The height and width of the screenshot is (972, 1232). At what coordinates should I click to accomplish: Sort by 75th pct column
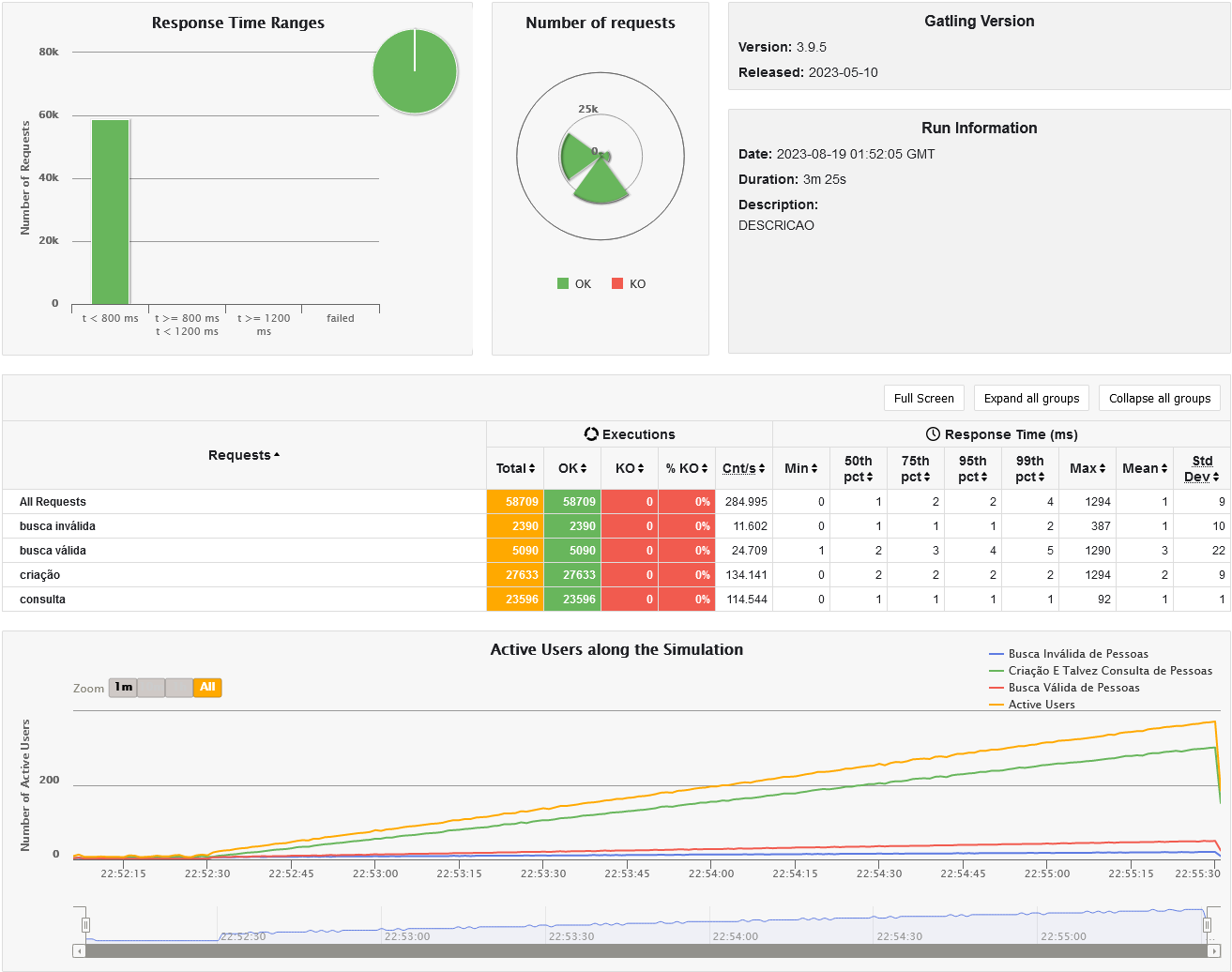(916, 468)
